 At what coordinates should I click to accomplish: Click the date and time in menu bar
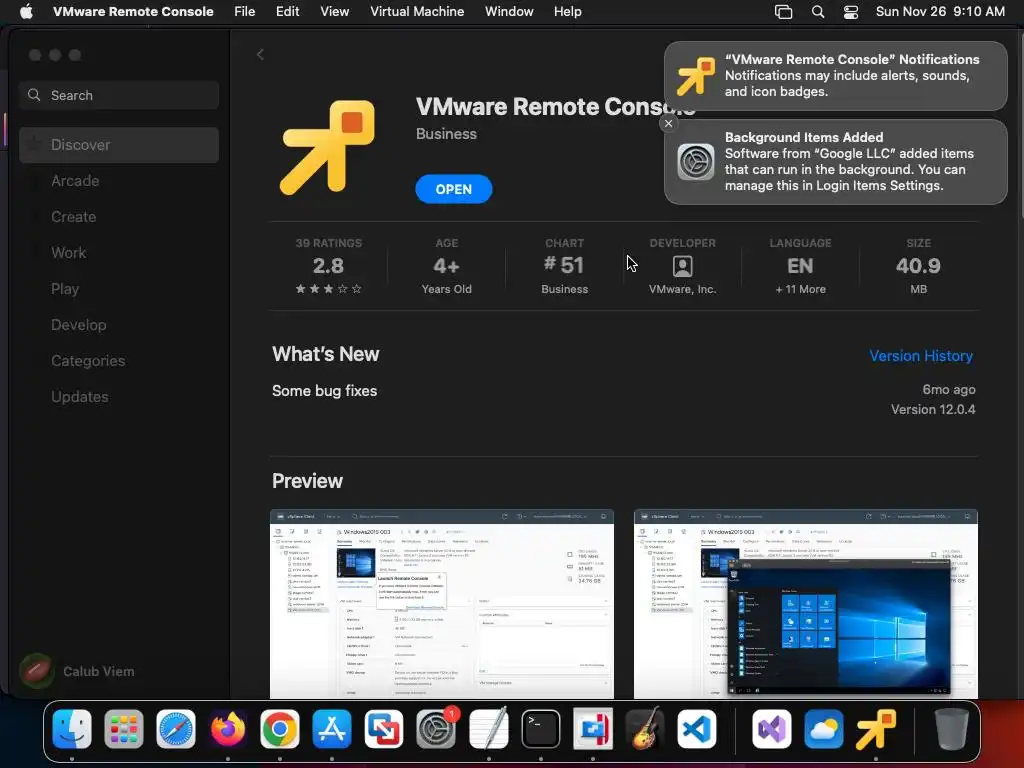click(x=940, y=11)
